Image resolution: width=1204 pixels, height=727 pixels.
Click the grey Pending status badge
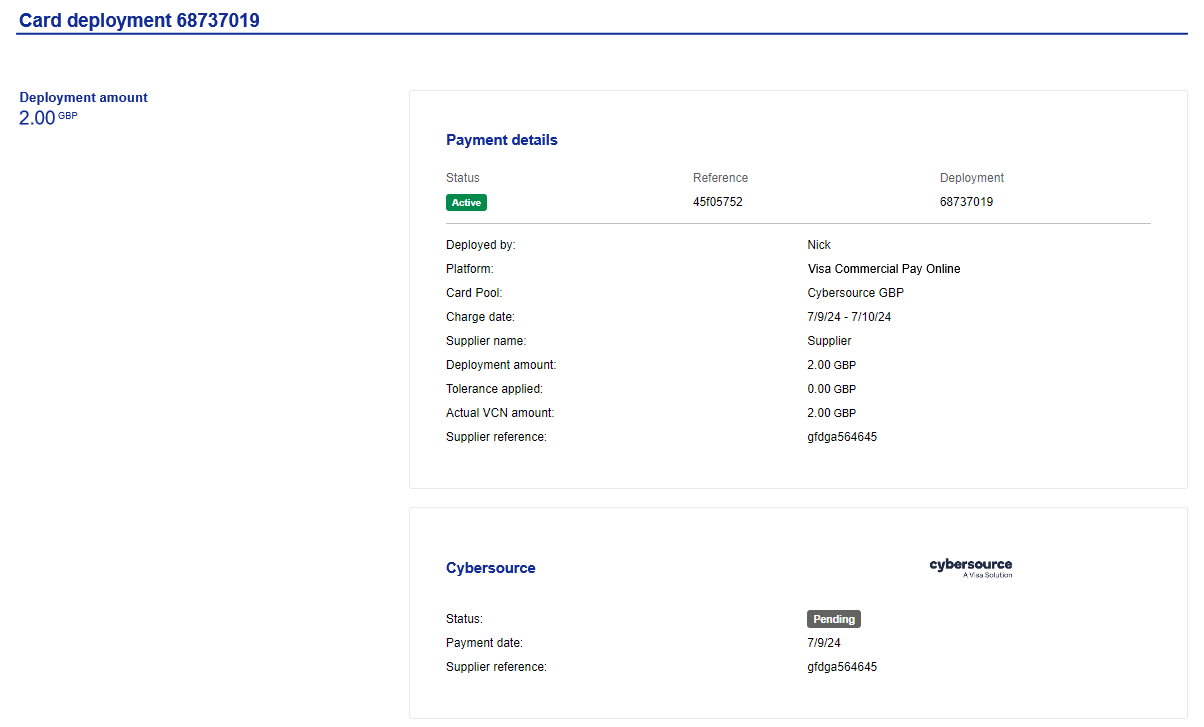tap(834, 619)
